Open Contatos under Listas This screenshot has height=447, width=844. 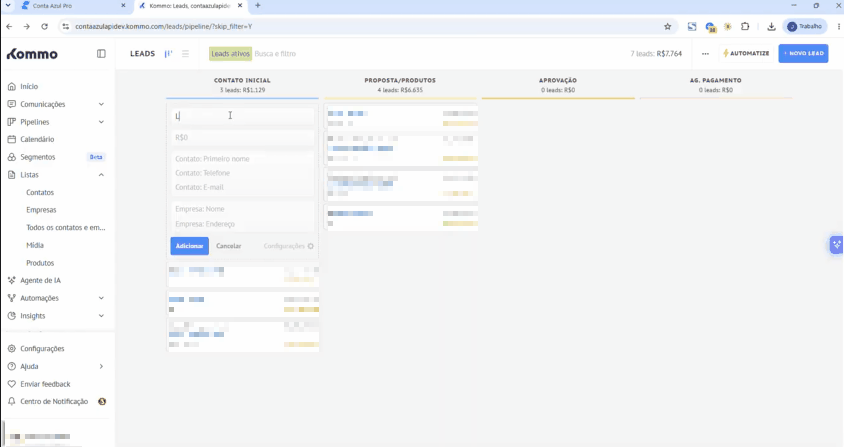tap(40, 192)
